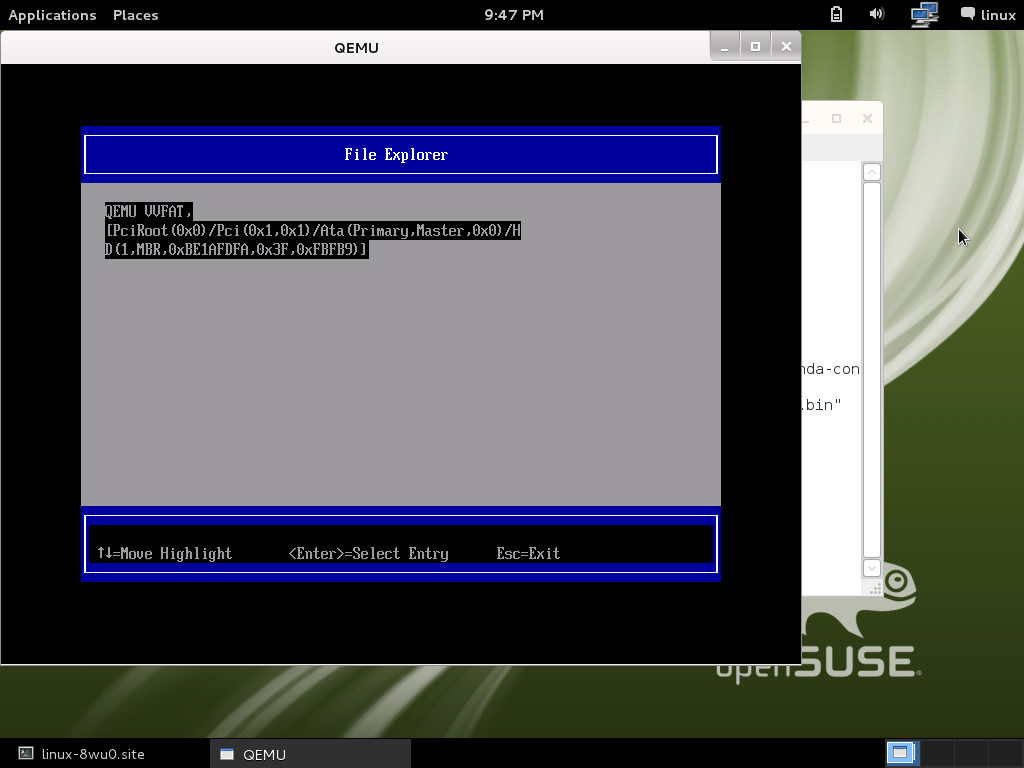Click the scrollbar down arrow
The image size is (1024, 768).
[871, 567]
